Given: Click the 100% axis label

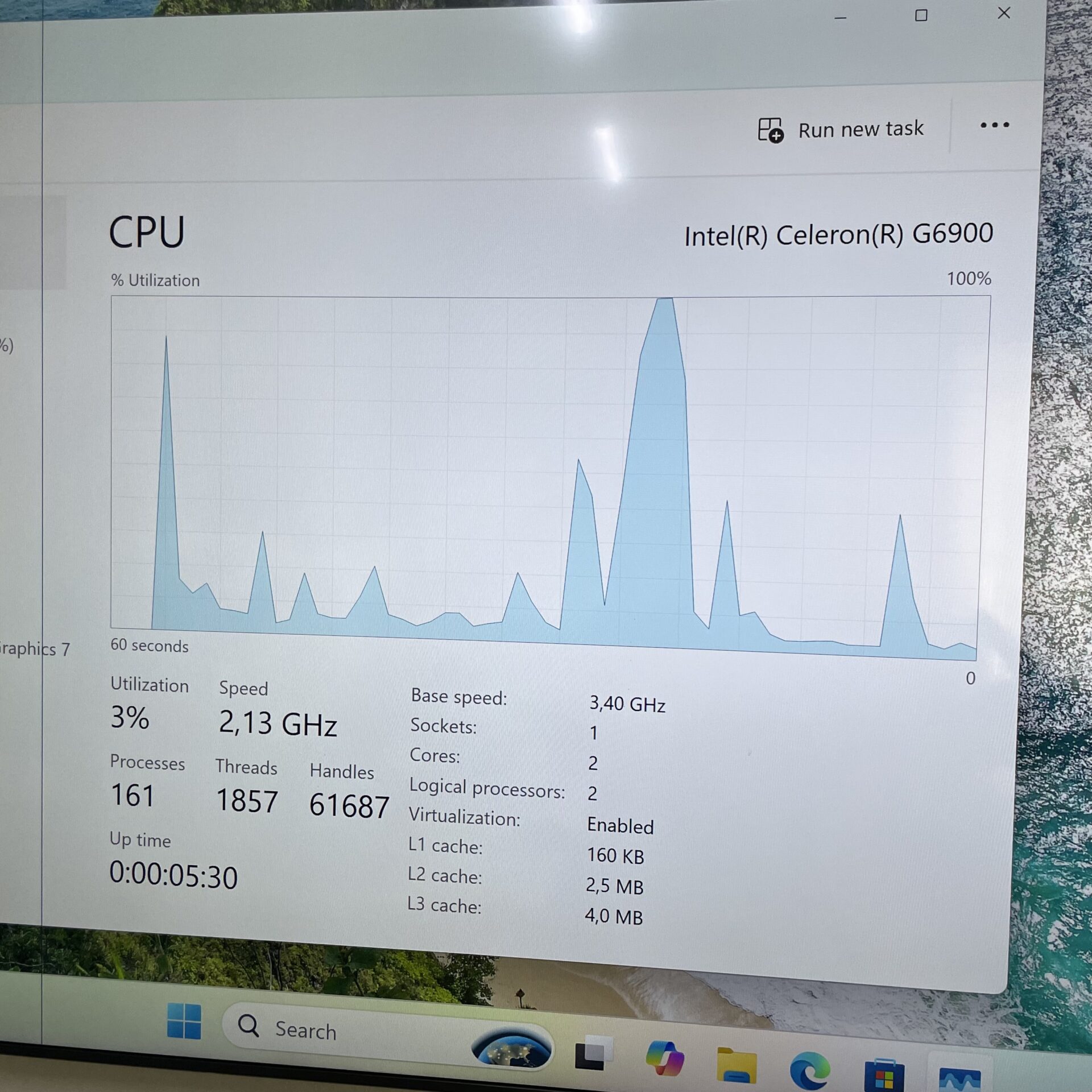Looking at the screenshot, I should [x=969, y=279].
